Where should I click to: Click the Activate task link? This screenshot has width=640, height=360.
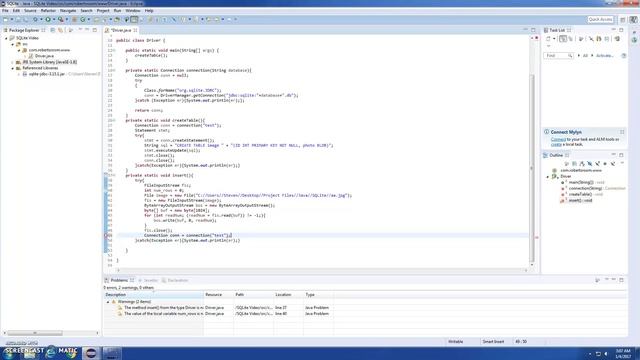[604, 56]
